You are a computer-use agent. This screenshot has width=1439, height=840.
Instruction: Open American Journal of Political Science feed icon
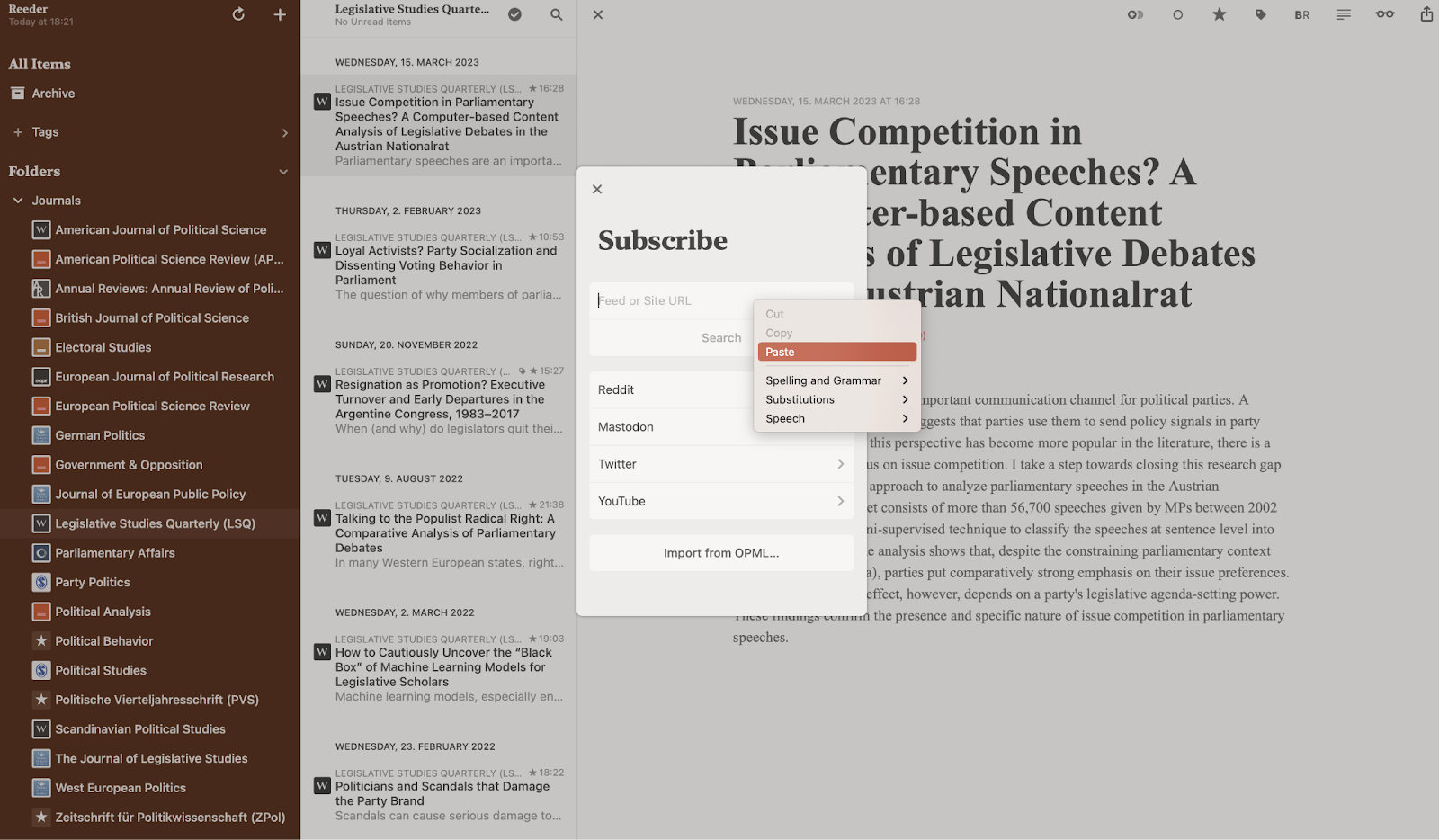pyautogui.click(x=41, y=230)
